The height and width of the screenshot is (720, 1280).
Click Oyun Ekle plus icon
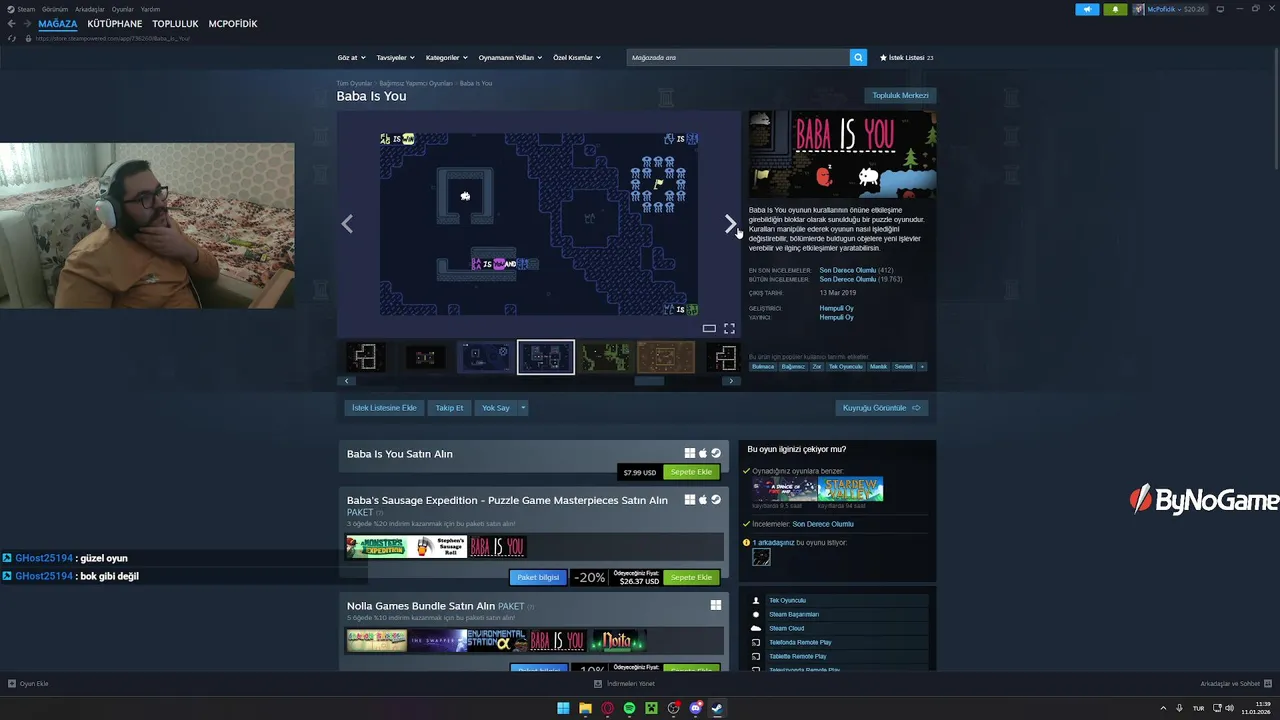click(12, 684)
